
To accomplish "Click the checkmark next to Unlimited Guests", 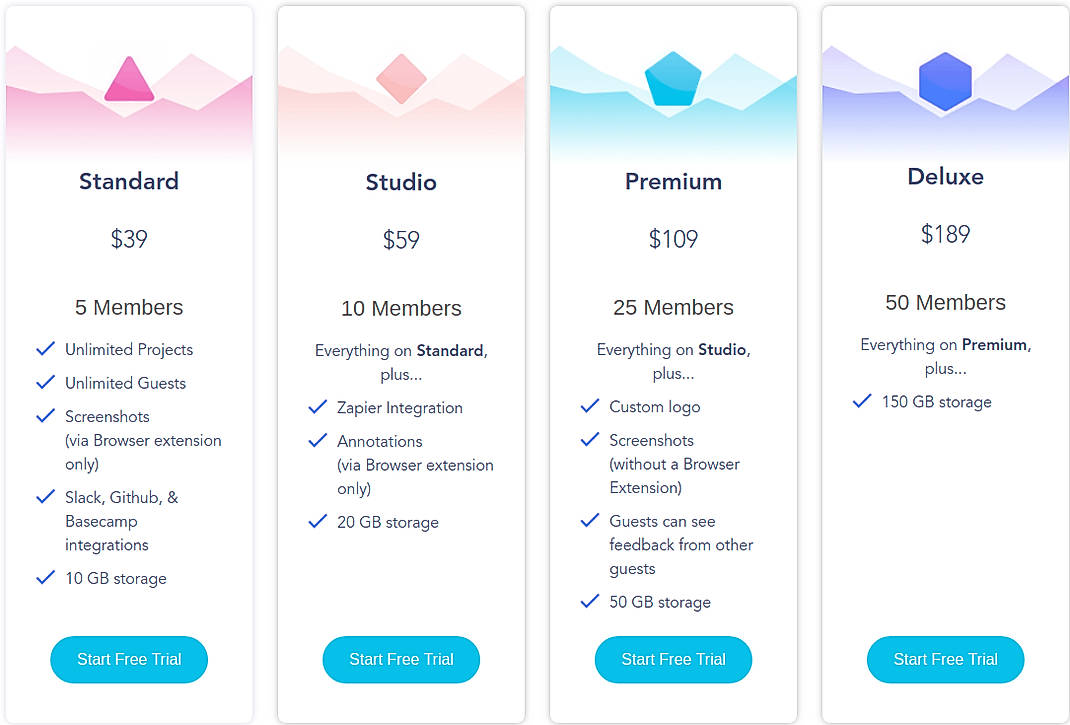I will 45,383.
